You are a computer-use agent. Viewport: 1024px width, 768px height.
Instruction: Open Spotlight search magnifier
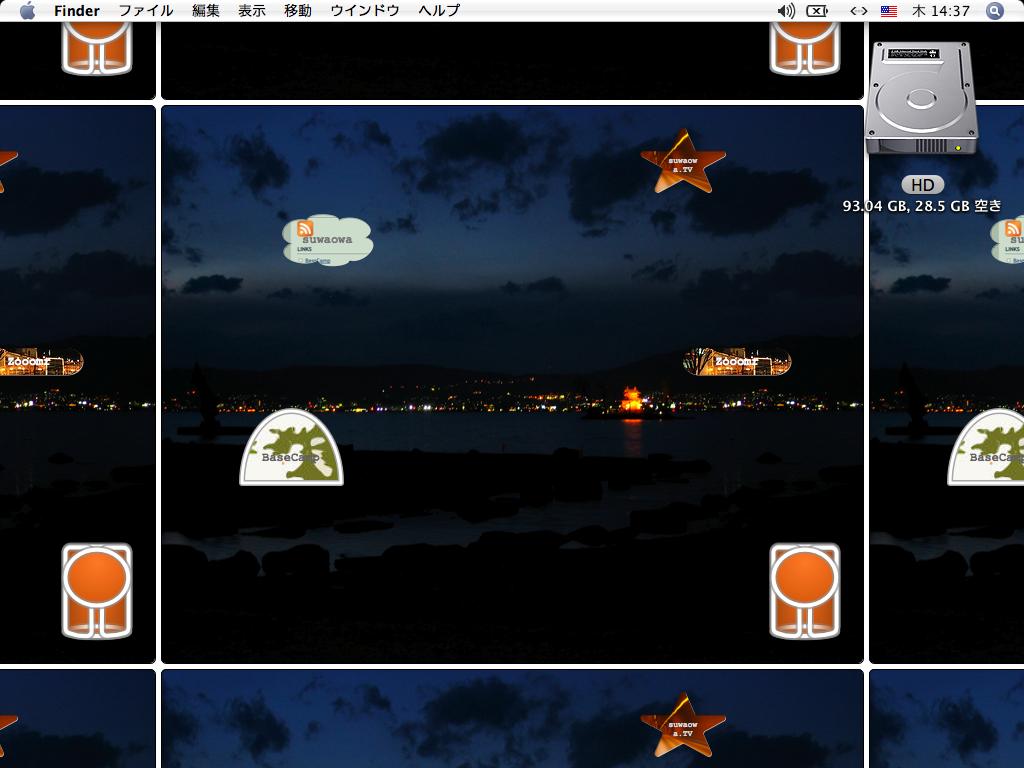995,10
